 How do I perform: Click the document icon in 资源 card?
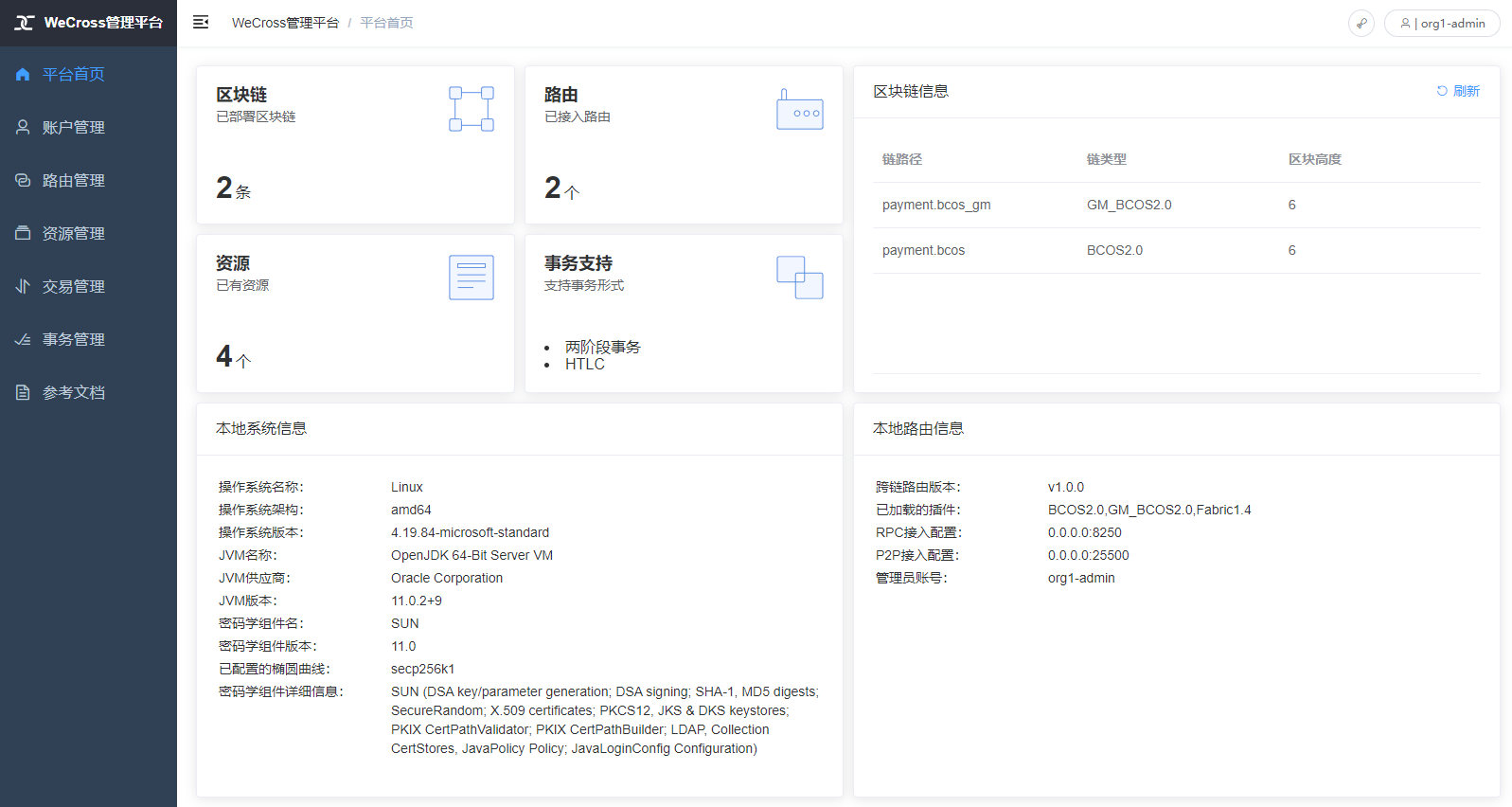[x=471, y=278]
